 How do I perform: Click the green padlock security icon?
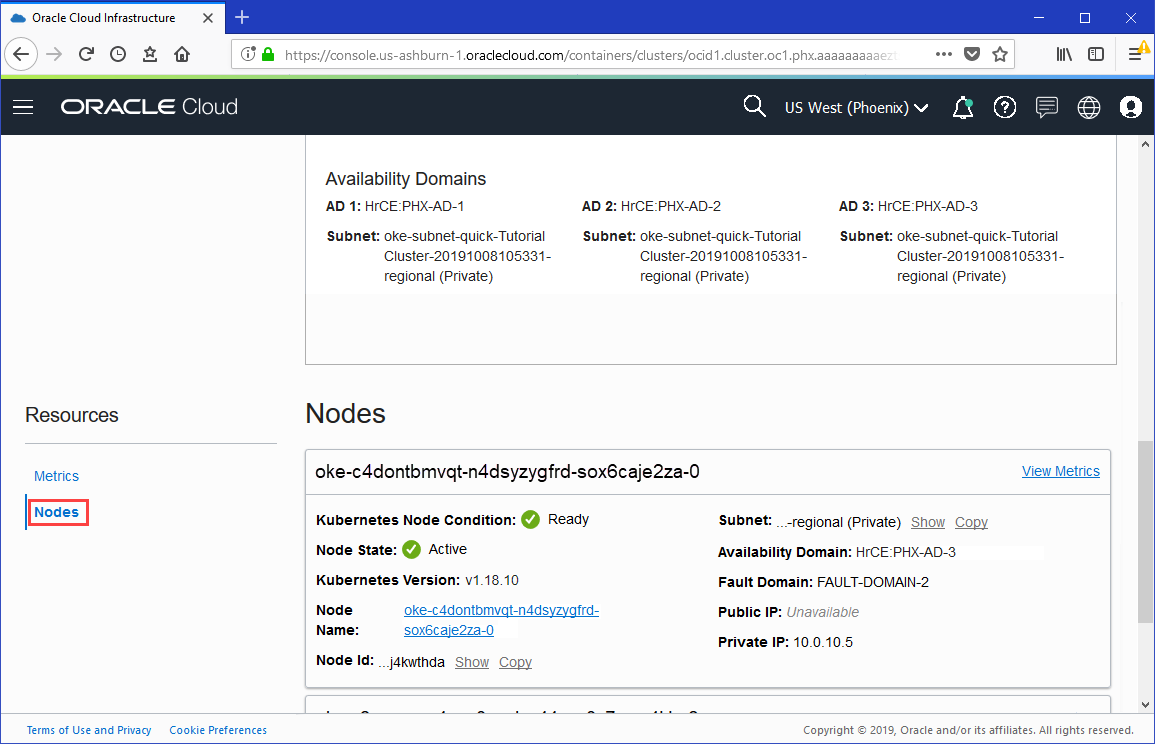268,54
